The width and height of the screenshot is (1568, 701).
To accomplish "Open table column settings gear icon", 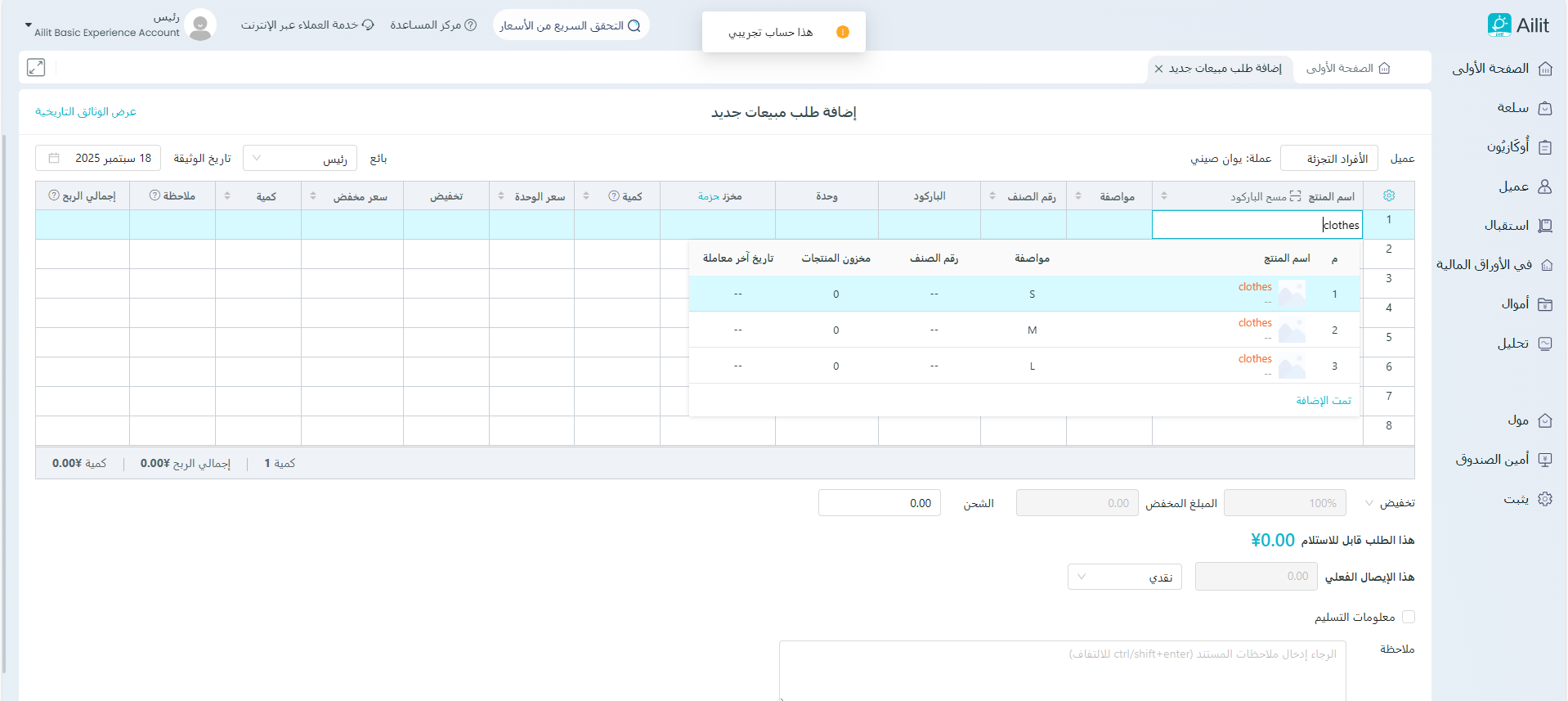I will [1388, 195].
